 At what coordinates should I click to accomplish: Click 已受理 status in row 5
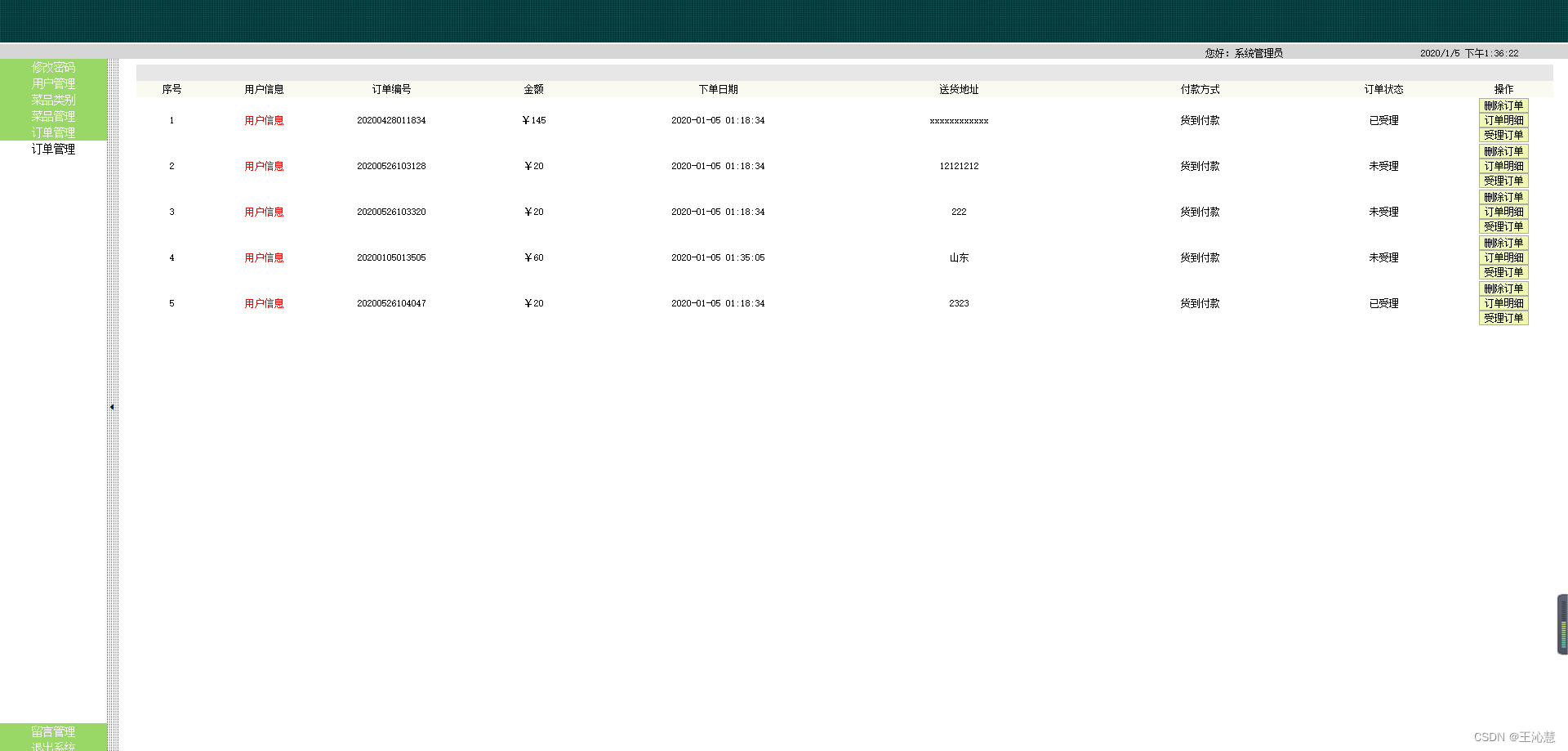click(1383, 303)
